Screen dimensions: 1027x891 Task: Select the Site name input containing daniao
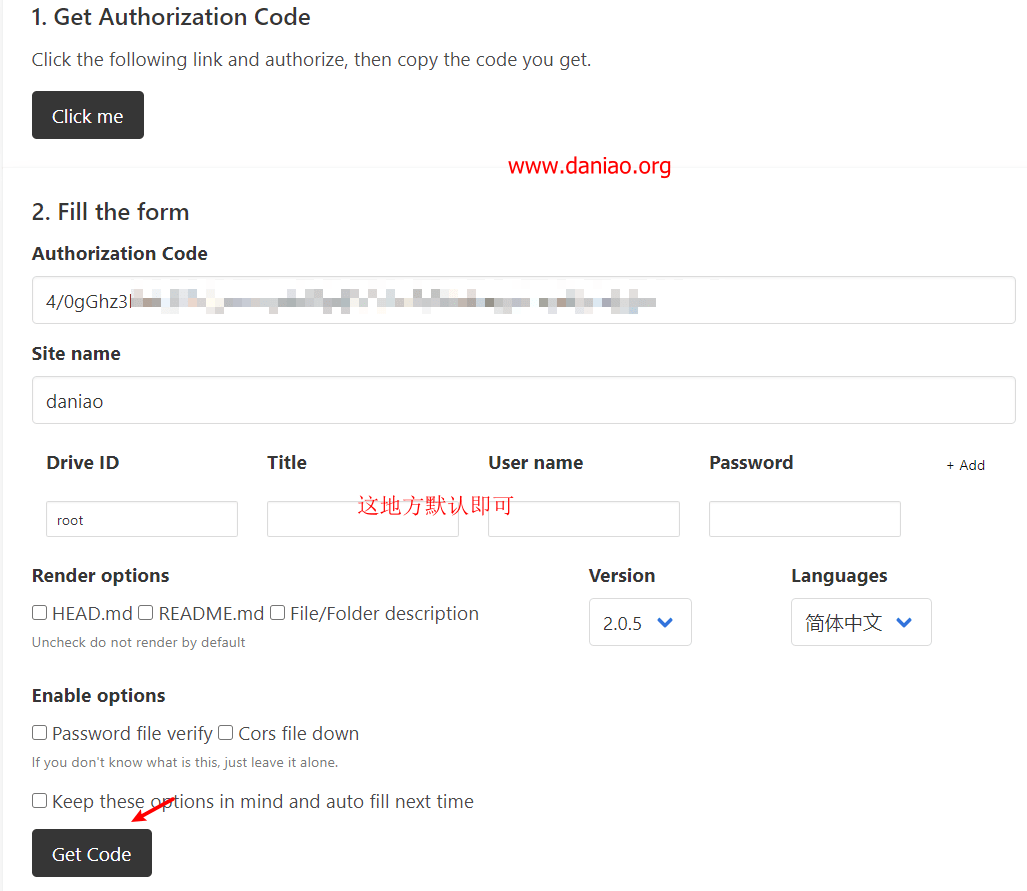523,400
